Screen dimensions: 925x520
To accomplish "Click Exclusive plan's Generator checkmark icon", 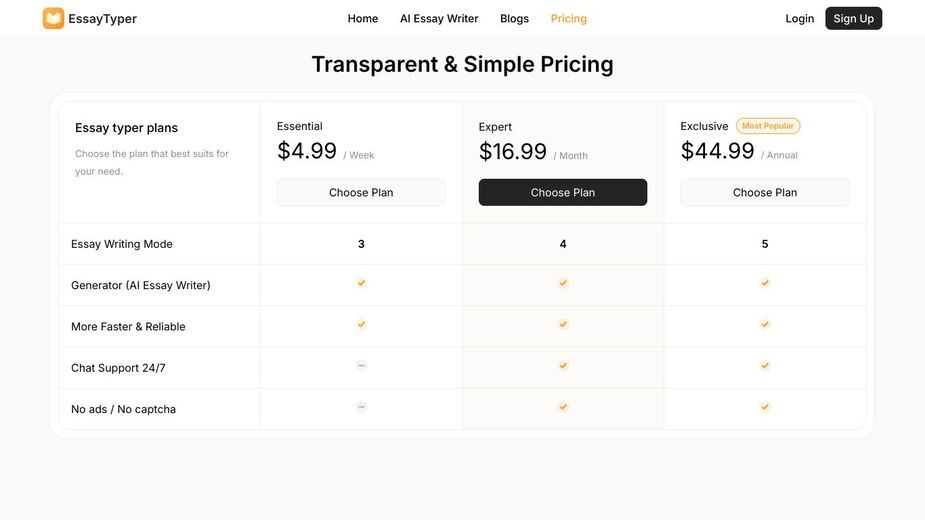I will [765, 283].
